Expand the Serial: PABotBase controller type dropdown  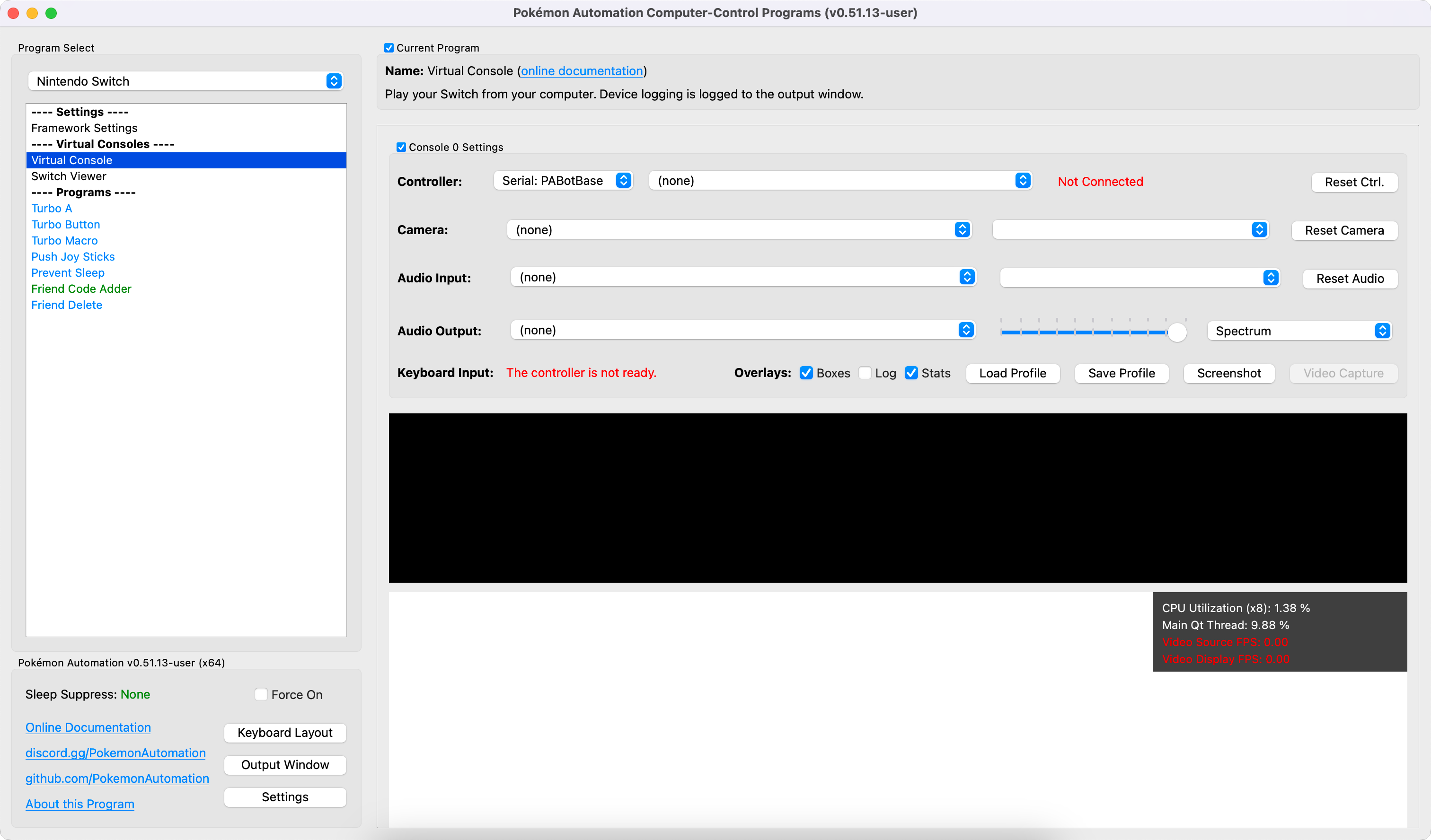563,181
